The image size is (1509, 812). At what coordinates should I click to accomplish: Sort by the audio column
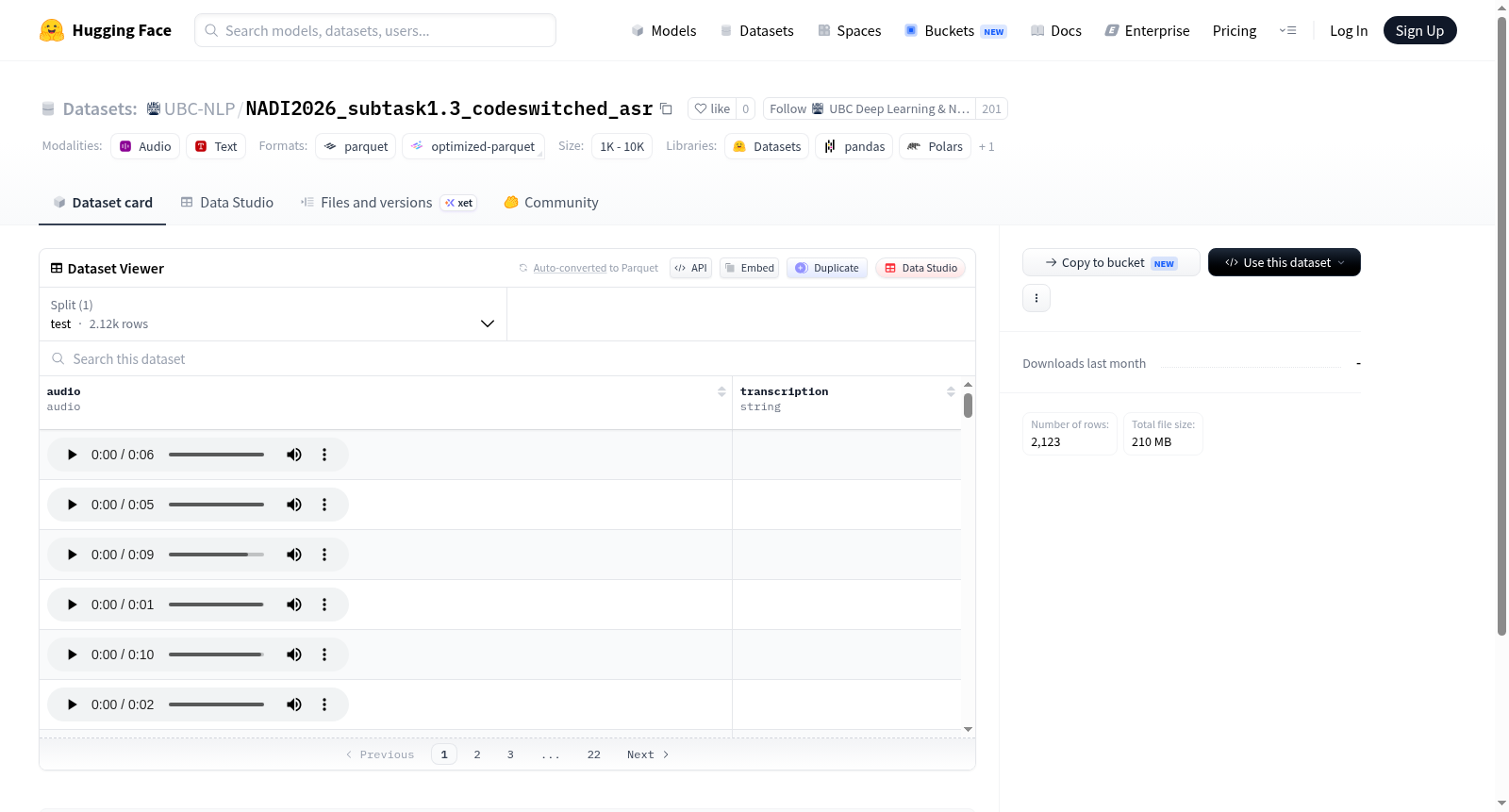click(721, 391)
